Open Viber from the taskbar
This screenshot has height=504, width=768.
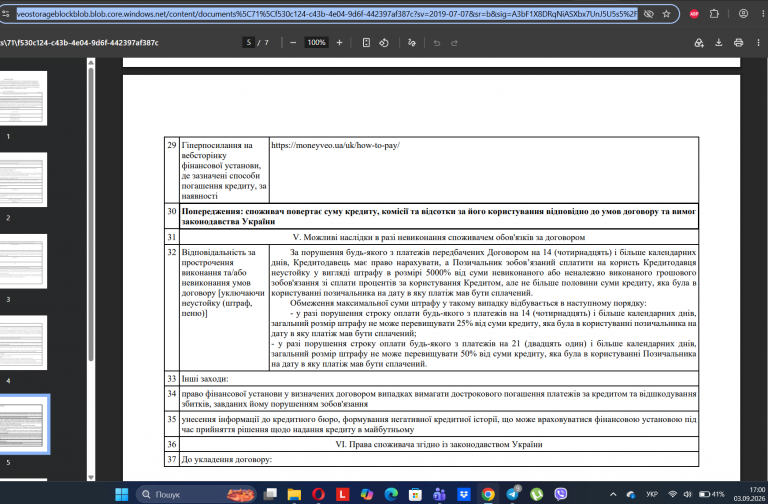pyautogui.click(x=561, y=494)
